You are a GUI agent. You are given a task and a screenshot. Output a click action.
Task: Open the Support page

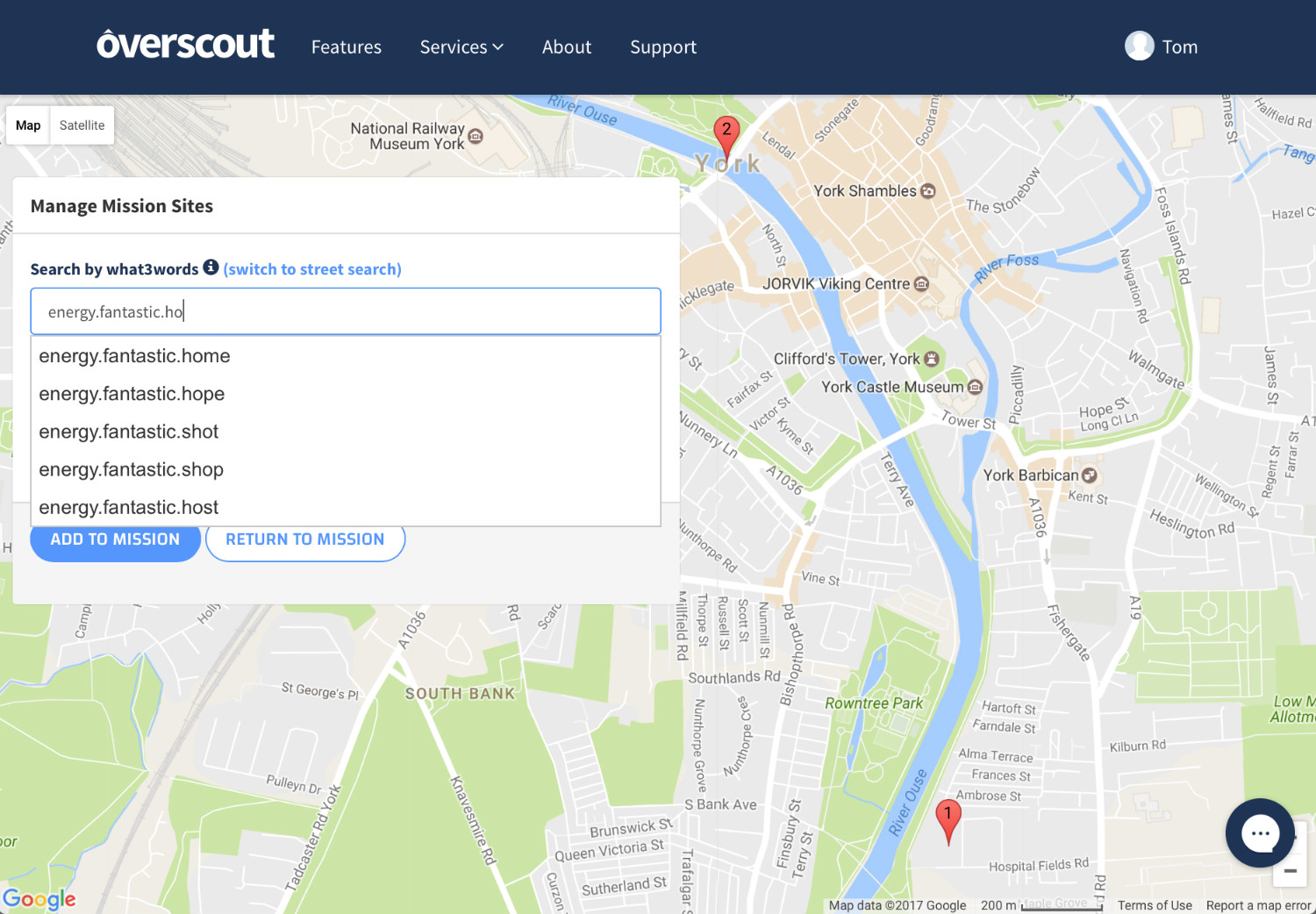click(663, 47)
